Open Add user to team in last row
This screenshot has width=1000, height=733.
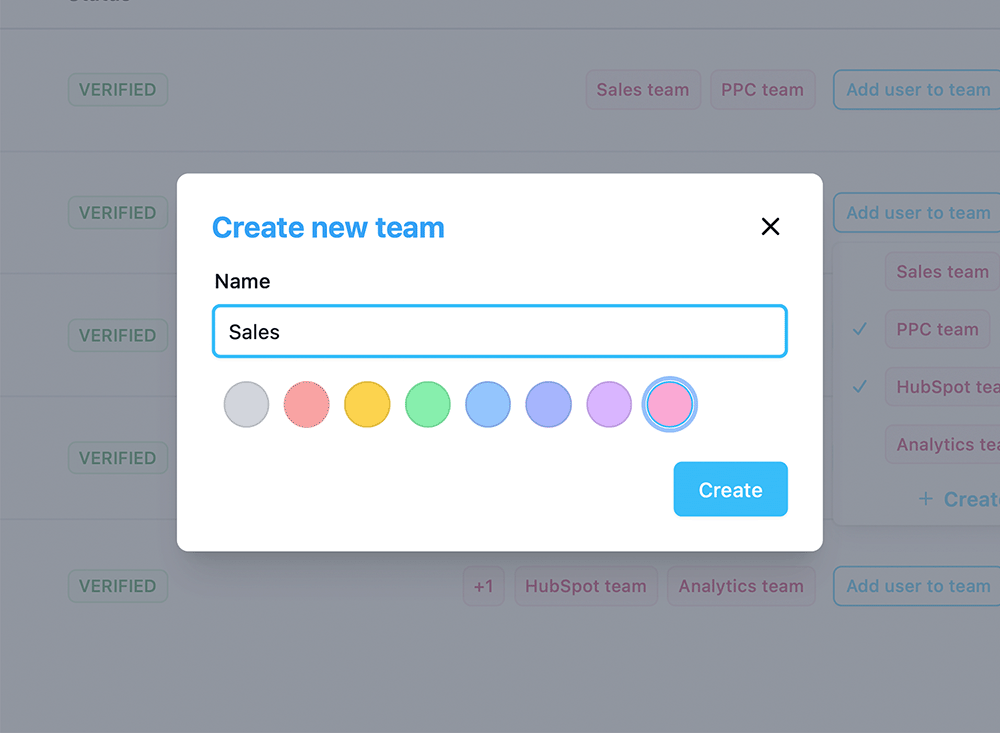(917, 586)
